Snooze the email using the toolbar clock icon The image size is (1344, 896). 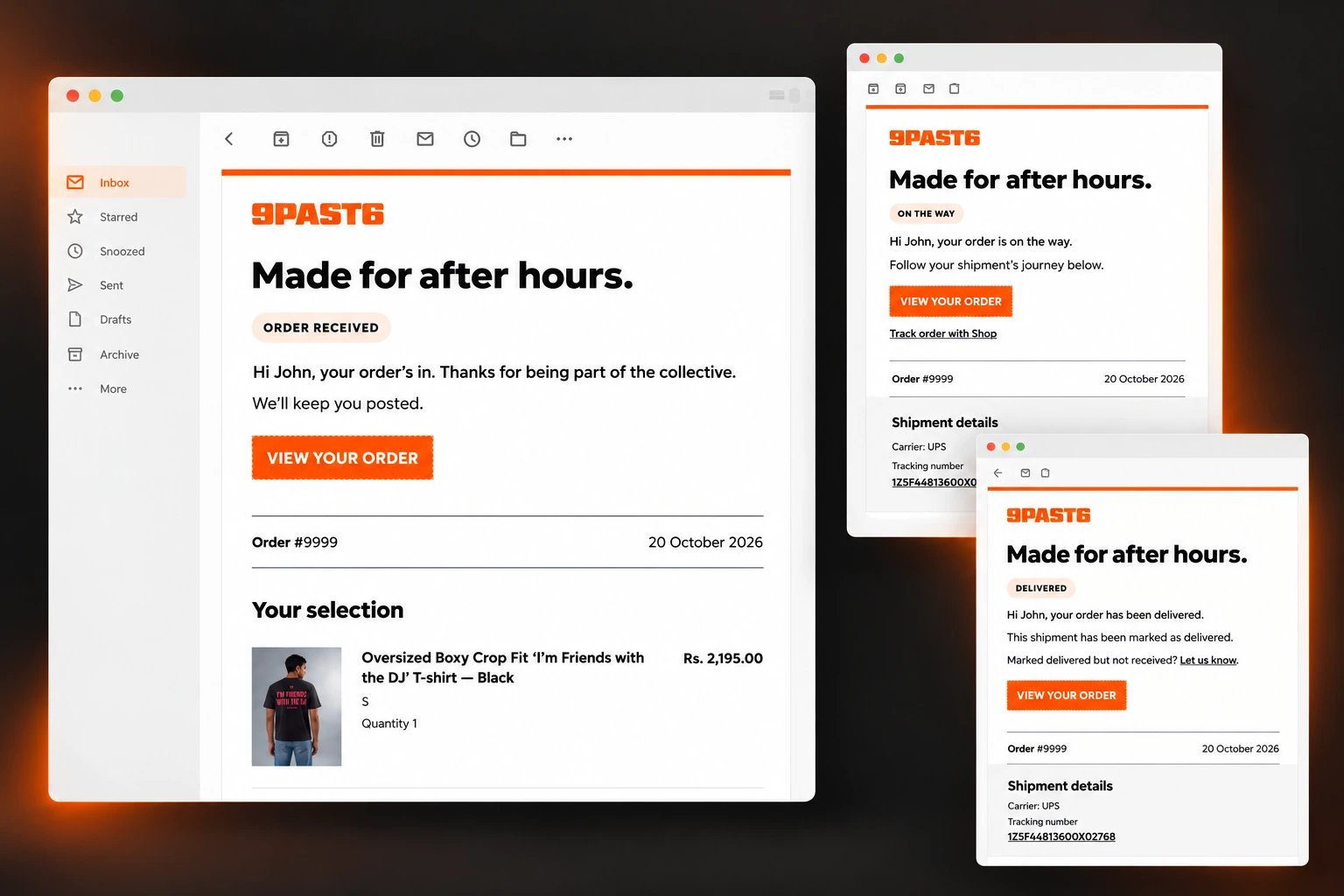point(472,139)
